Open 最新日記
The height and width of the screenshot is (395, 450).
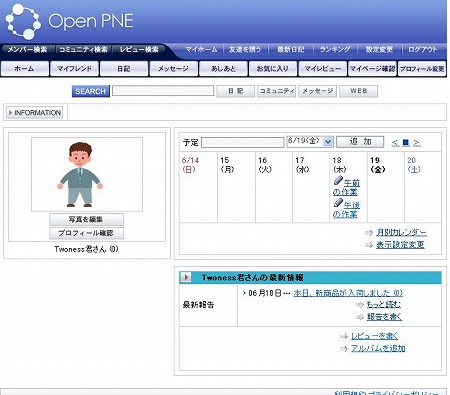point(290,49)
